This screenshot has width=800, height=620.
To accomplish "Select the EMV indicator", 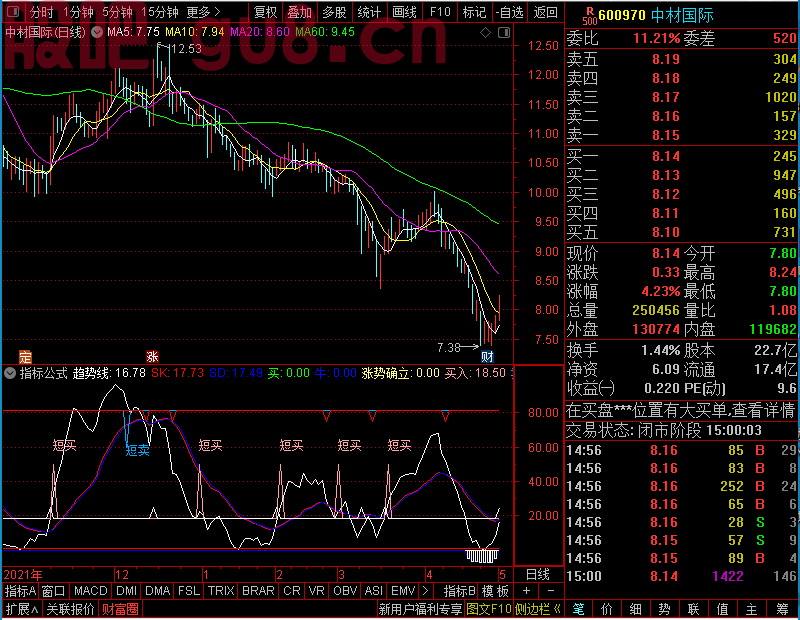I will click(403, 591).
